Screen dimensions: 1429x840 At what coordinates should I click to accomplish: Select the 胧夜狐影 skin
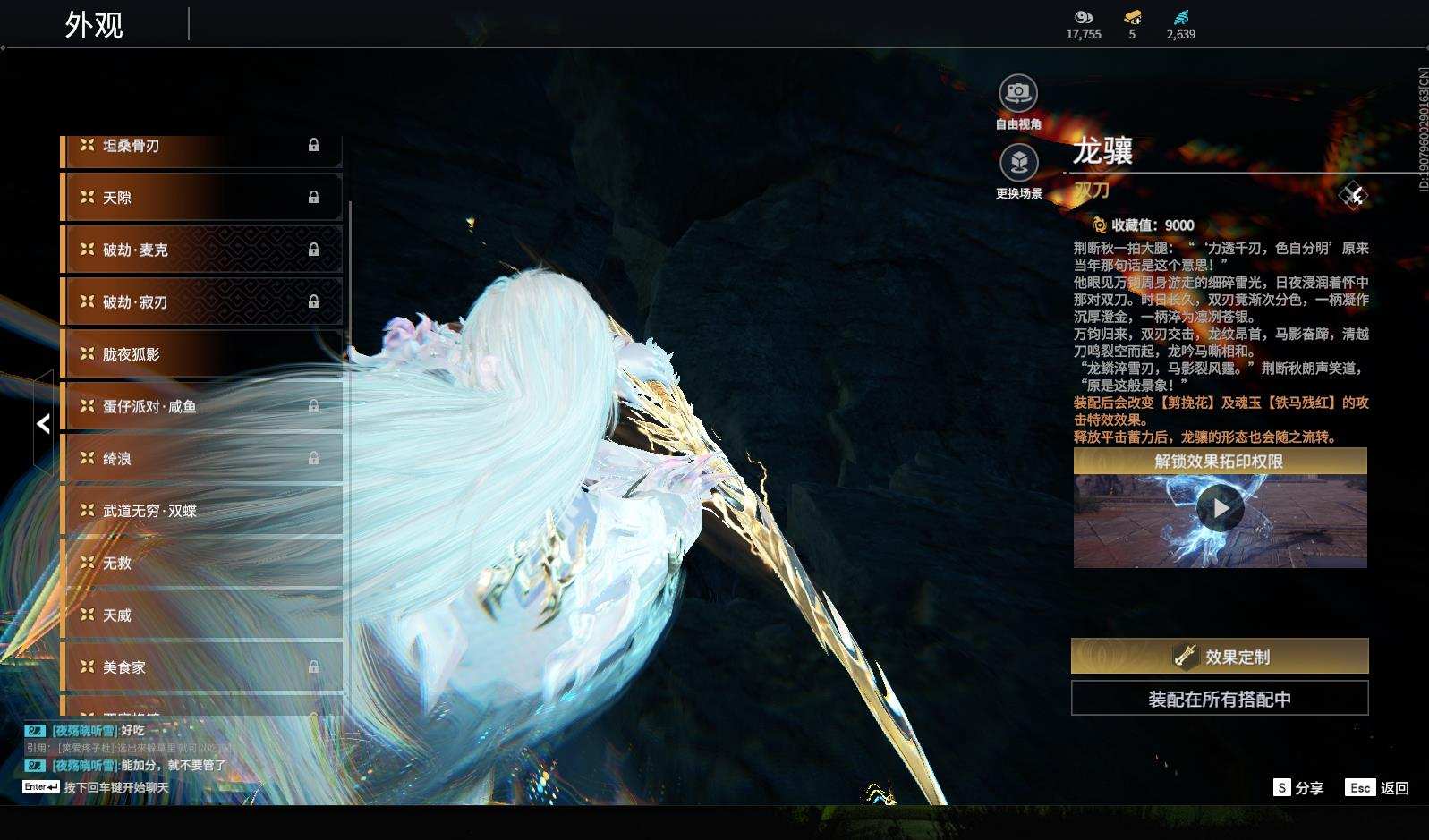pyautogui.click(x=202, y=353)
